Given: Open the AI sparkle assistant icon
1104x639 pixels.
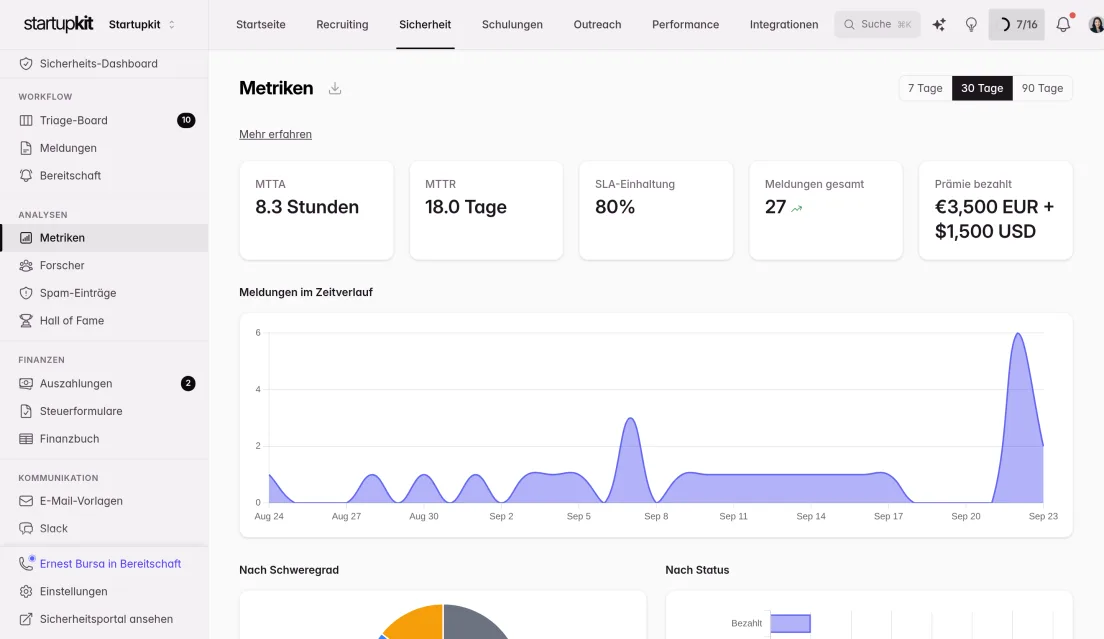Looking at the screenshot, I should click(x=939, y=25).
